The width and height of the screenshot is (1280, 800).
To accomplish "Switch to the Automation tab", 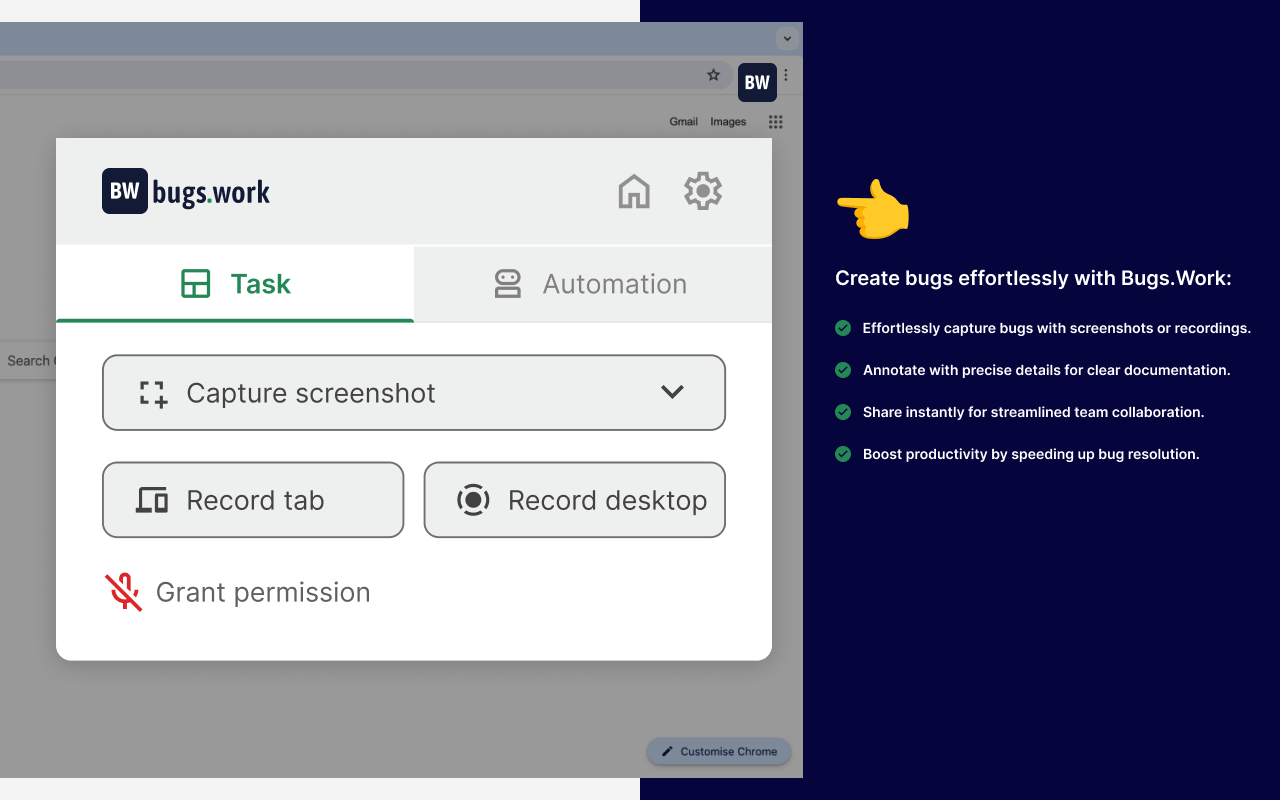I will [593, 284].
